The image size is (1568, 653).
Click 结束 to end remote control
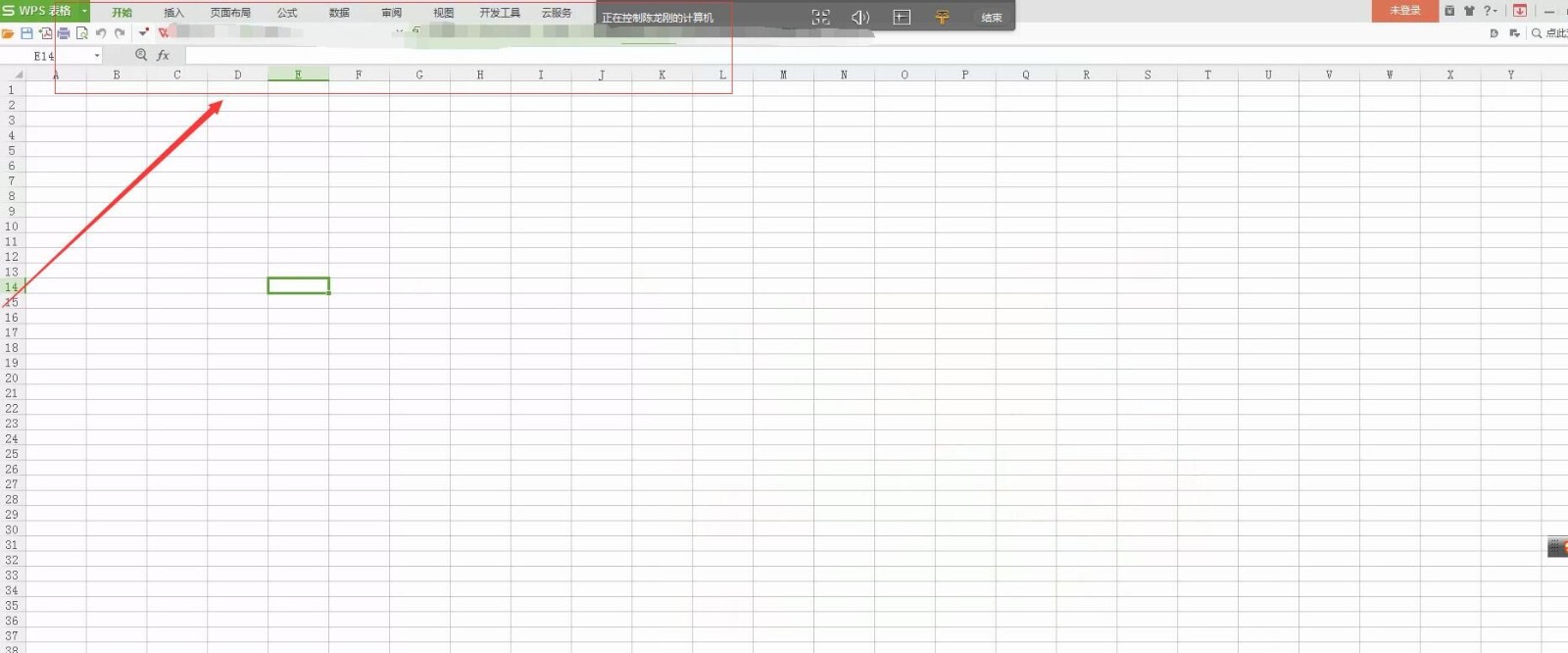click(992, 18)
